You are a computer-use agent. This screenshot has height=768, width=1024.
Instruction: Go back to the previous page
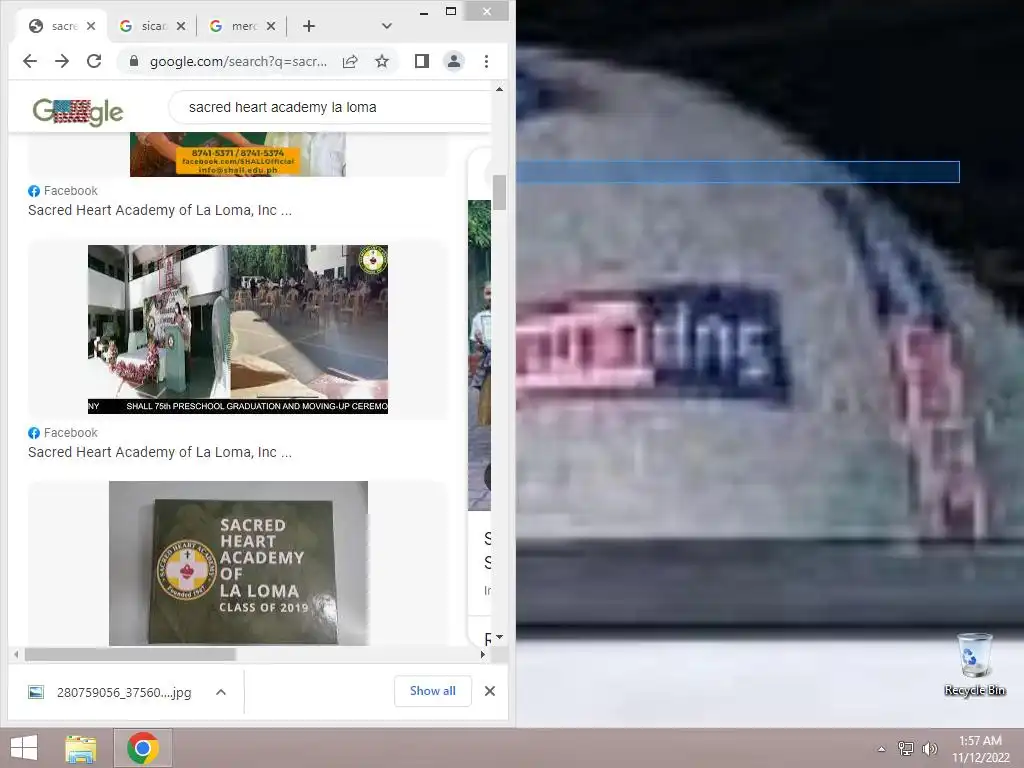(30, 61)
